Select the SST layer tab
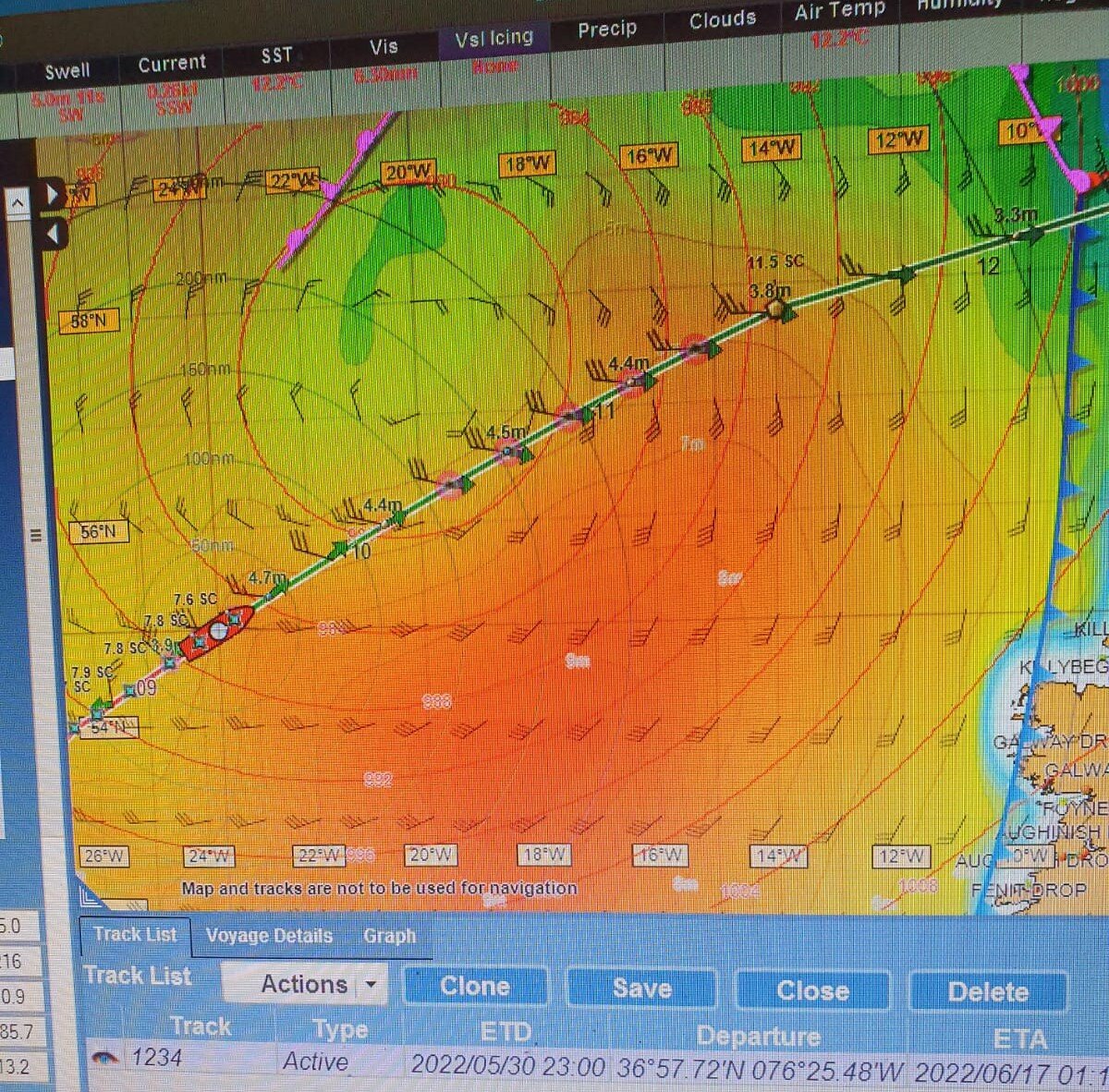Image resolution: width=1109 pixels, height=1092 pixels. pos(276,55)
